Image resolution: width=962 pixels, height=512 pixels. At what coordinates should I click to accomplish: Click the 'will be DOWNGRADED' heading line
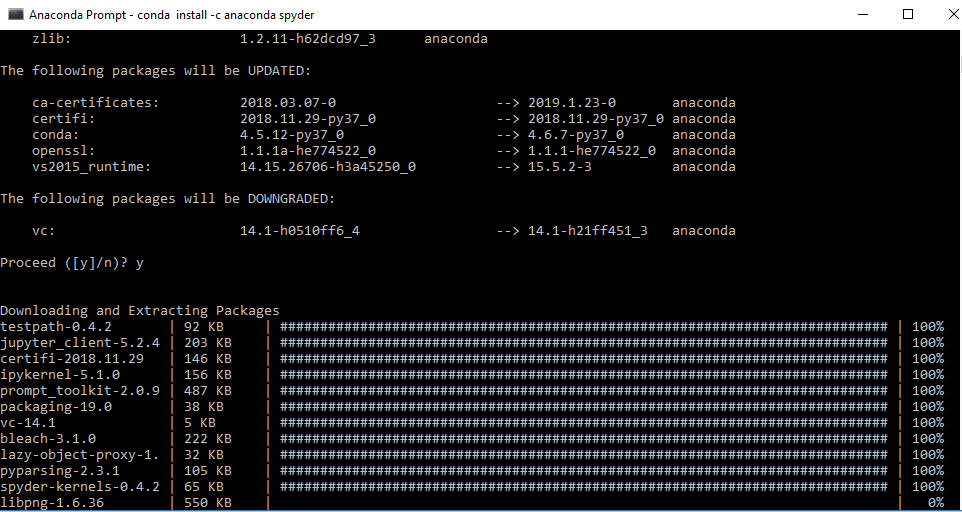(168, 199)
